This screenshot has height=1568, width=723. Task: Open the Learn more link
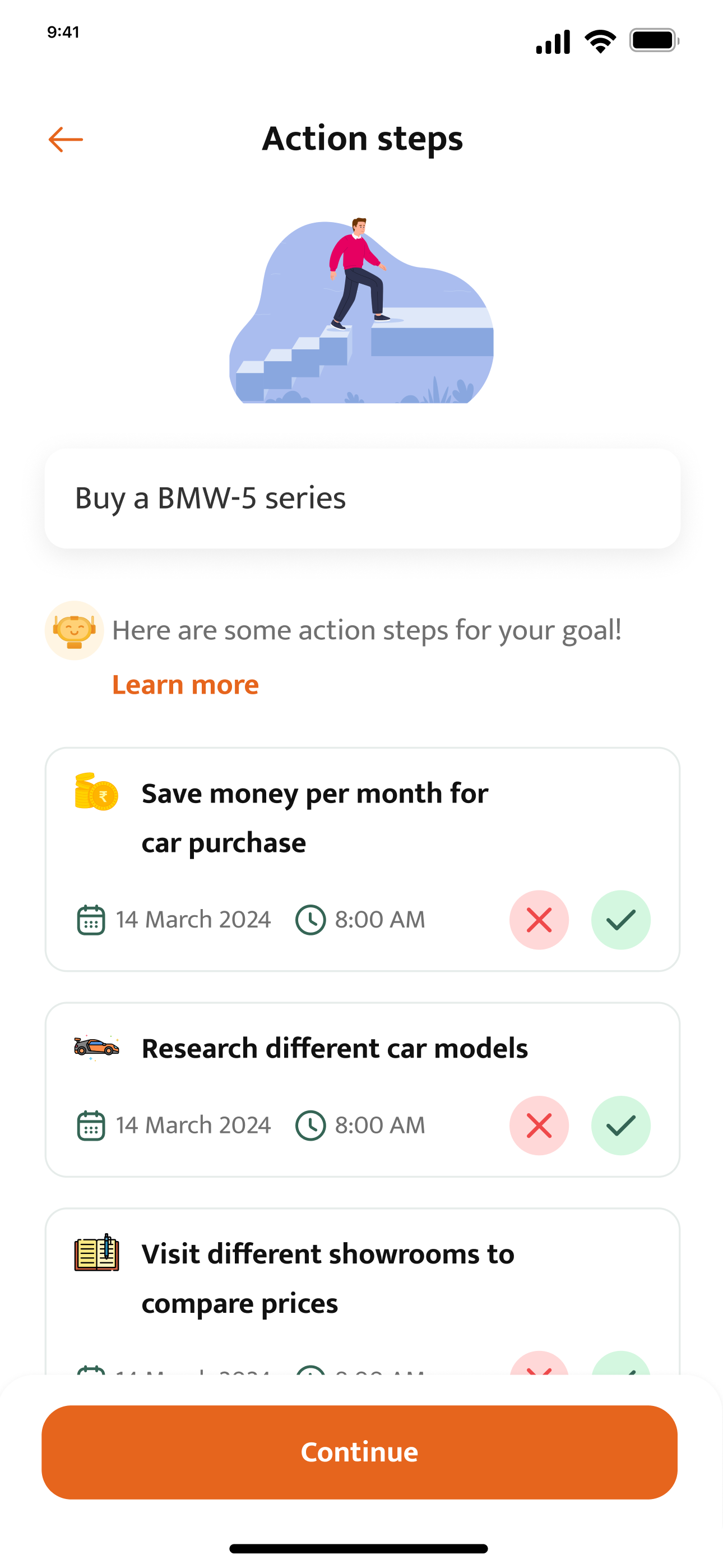(x=186, y=685)
